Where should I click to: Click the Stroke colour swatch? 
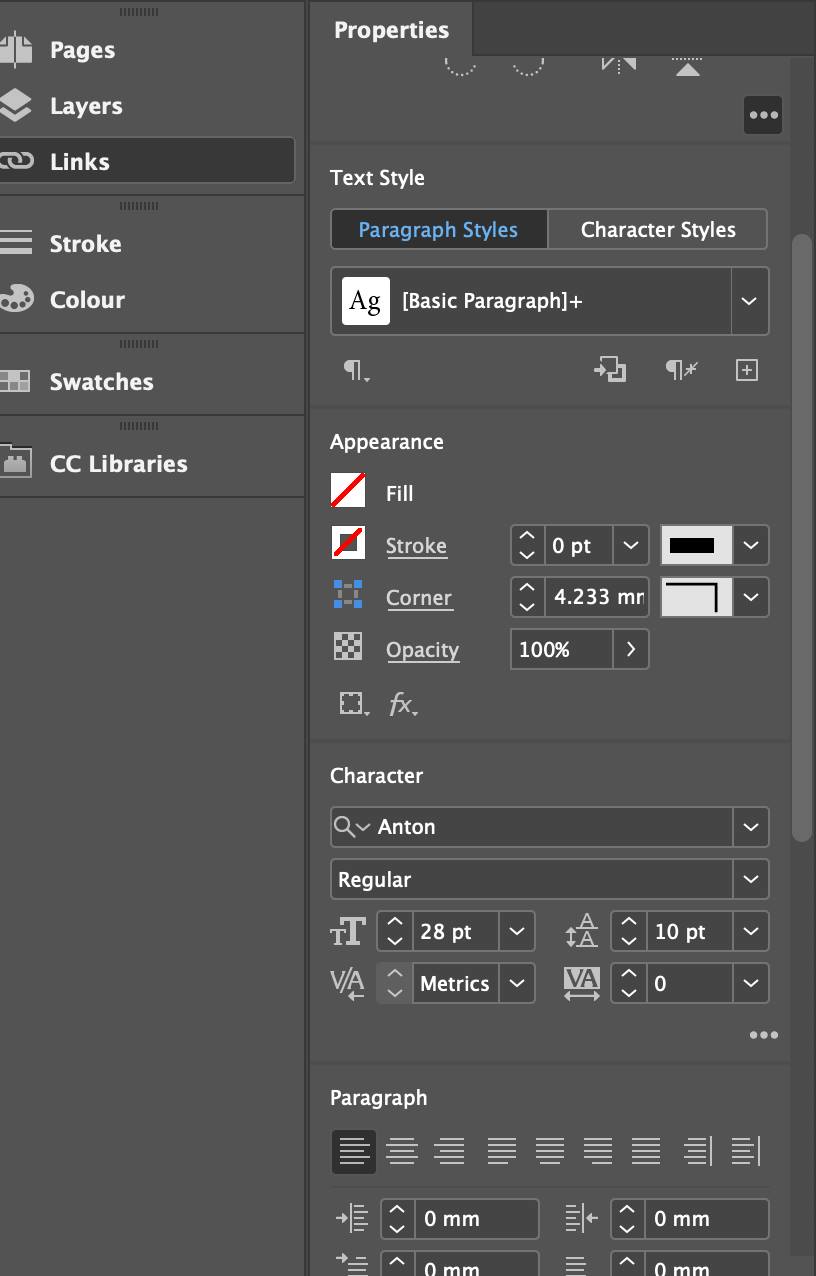[x=348, y=543]
